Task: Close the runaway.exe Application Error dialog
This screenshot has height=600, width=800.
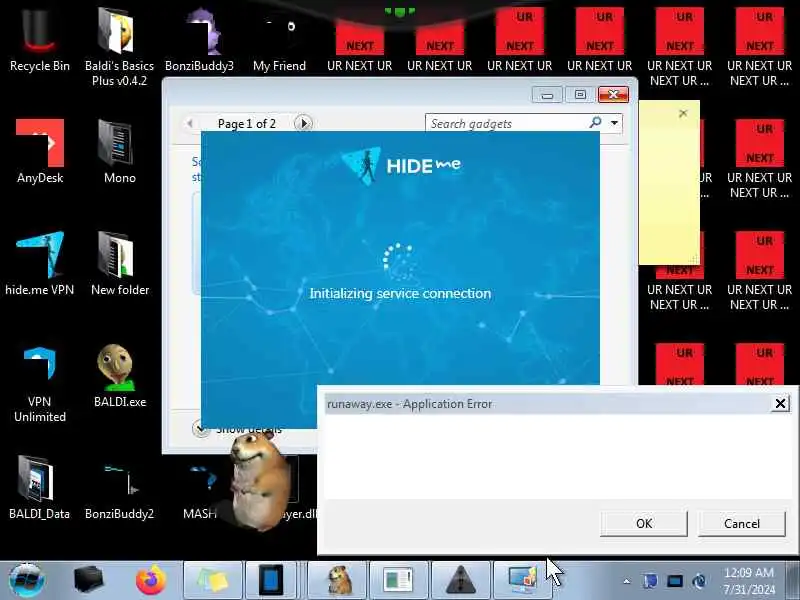Action: [780, 404]
